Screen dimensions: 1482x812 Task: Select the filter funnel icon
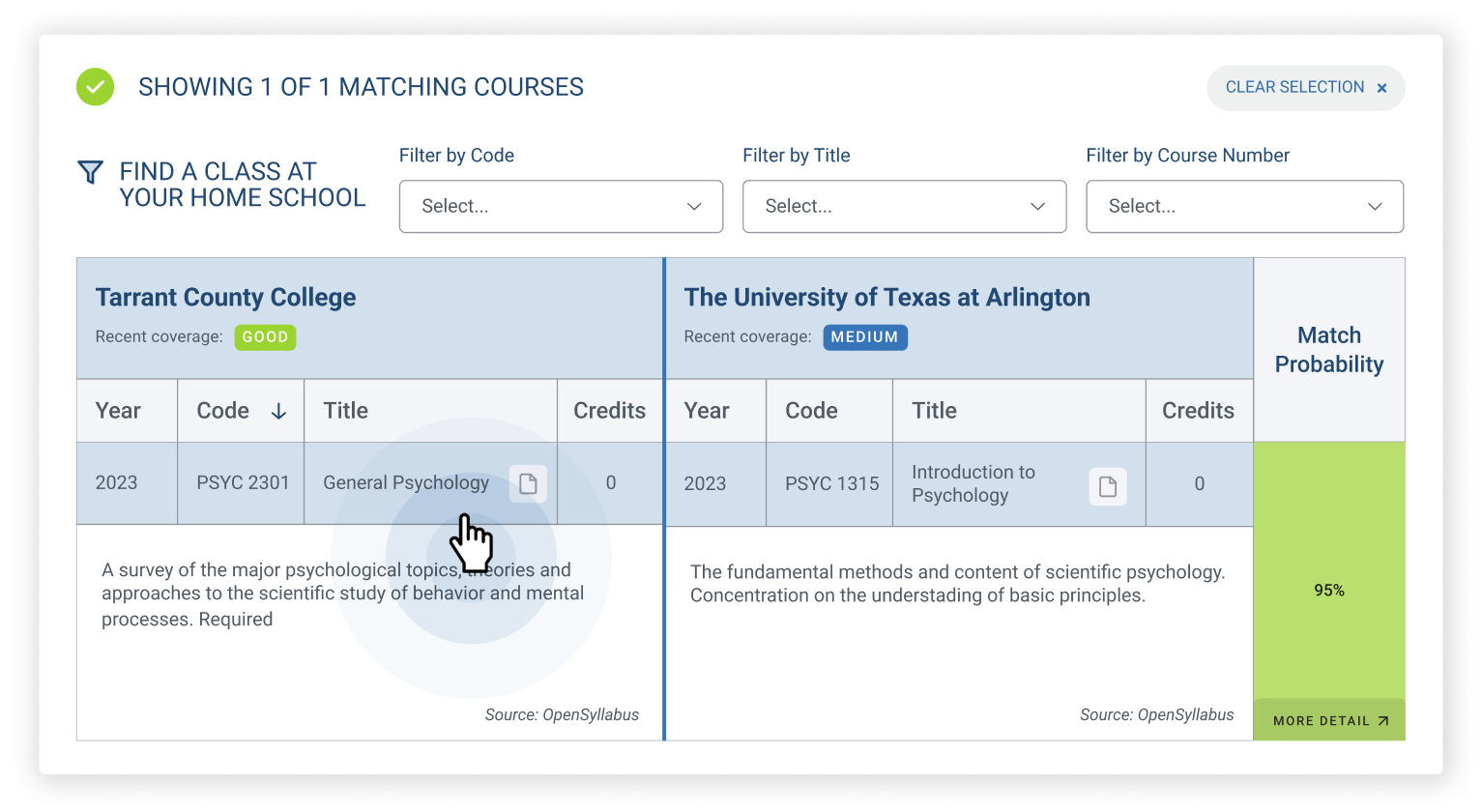pyautogui.click(x=91, y=172)
